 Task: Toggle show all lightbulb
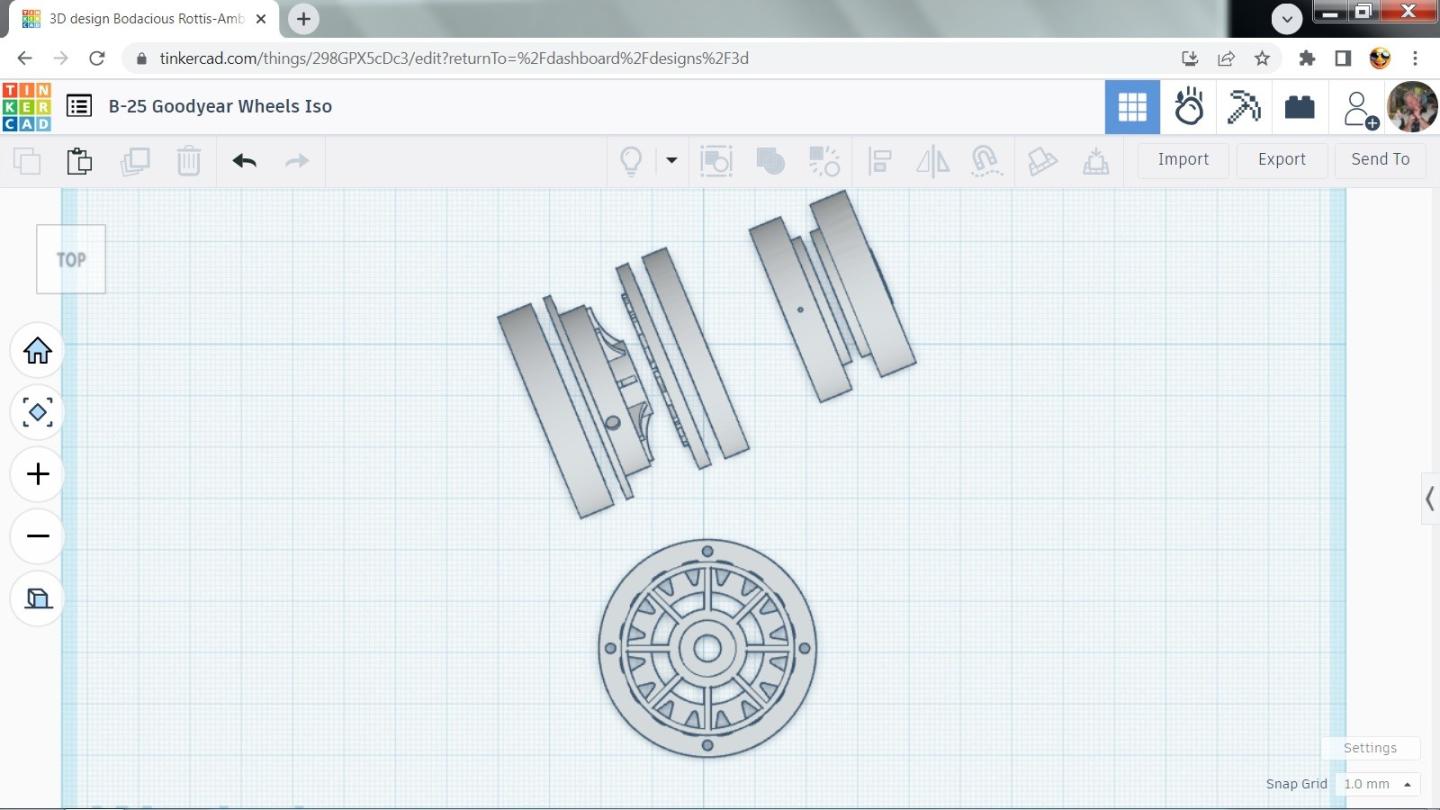pyautogui.click(x=631, y=160)
